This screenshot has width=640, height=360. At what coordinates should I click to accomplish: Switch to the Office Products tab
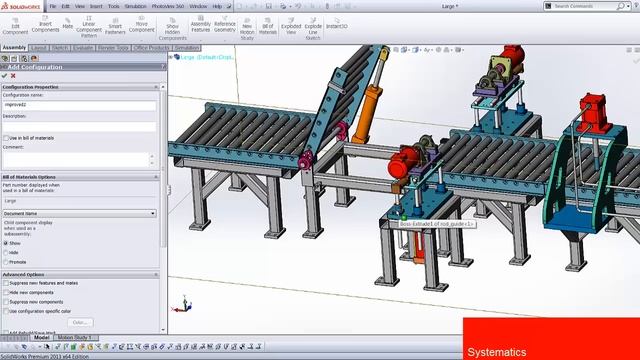[x=151, y=48]
